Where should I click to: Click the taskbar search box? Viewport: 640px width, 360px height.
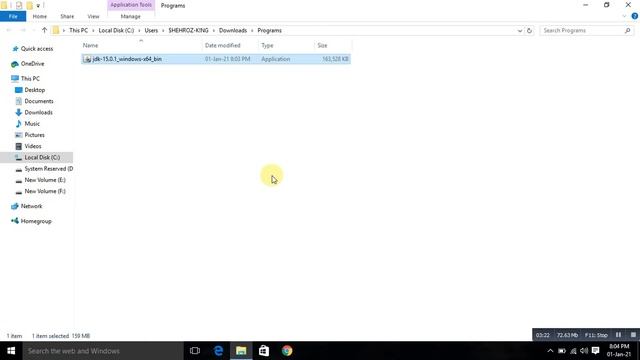[x=103, y=351]
